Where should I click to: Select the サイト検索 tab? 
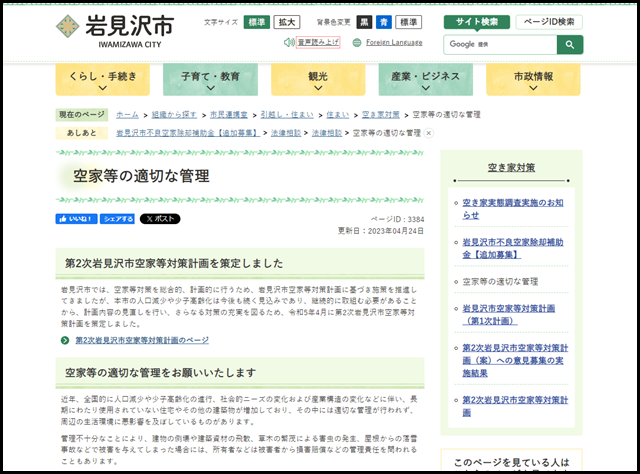(x=477, y=22)
